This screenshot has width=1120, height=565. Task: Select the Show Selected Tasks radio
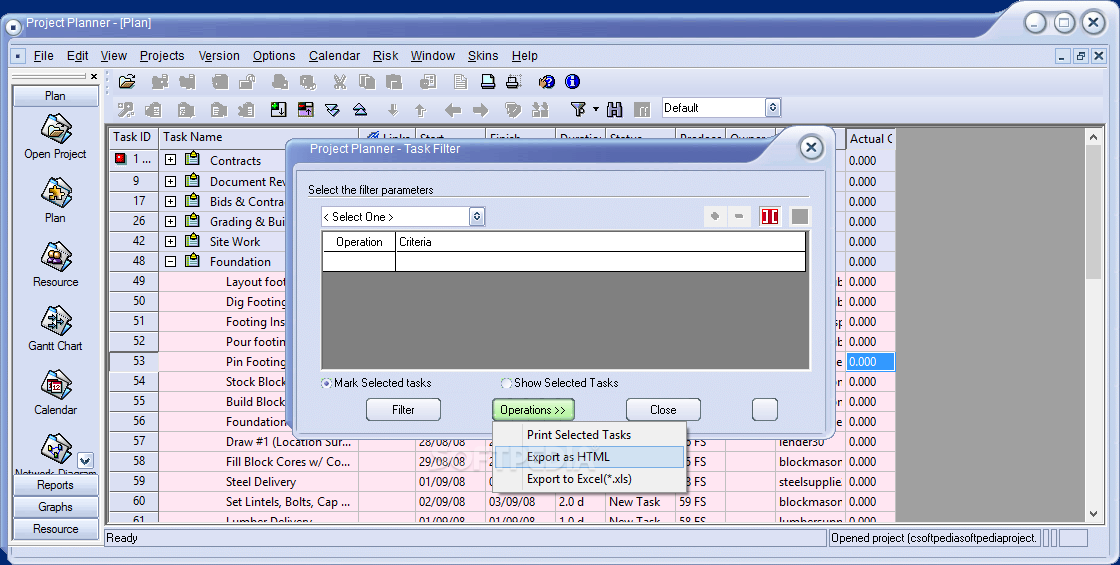coord(506,383)
